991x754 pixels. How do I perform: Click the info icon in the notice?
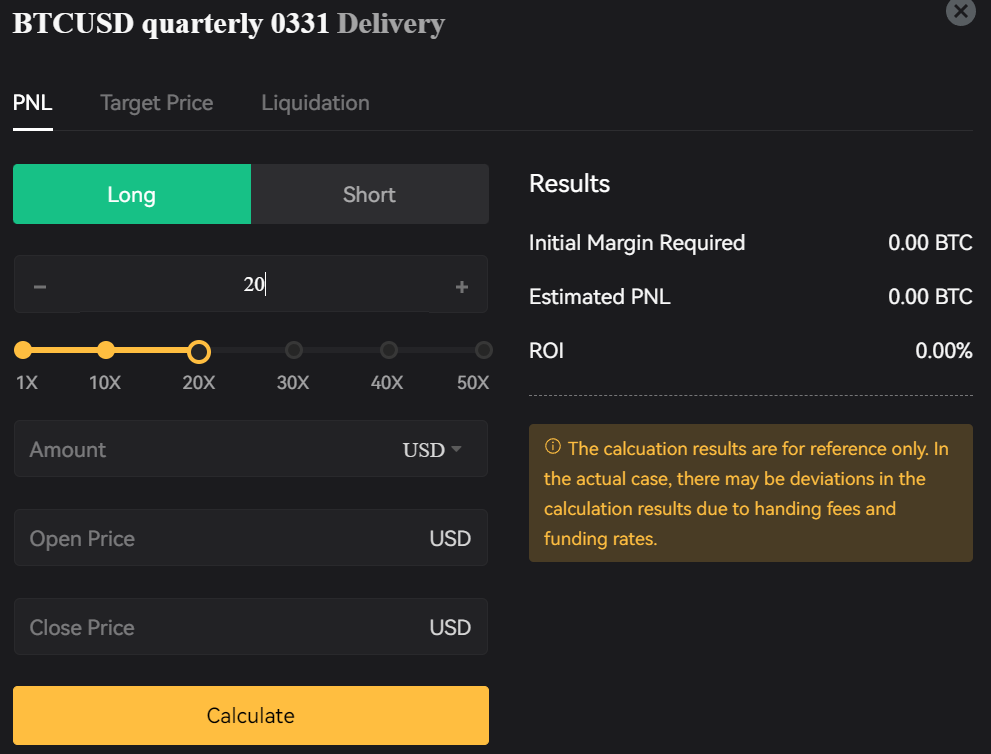pyautogui.click(x=552, y=447)
